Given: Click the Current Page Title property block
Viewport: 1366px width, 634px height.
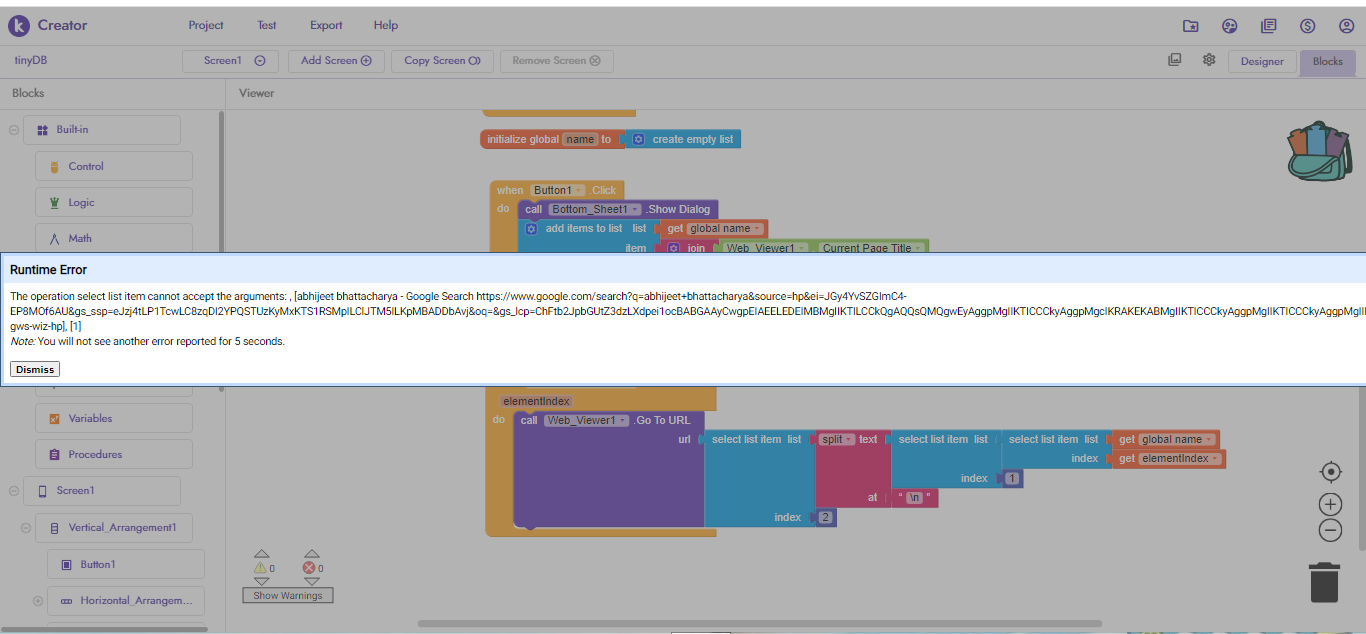Looking at the screenshot, I should click(872, 248).
